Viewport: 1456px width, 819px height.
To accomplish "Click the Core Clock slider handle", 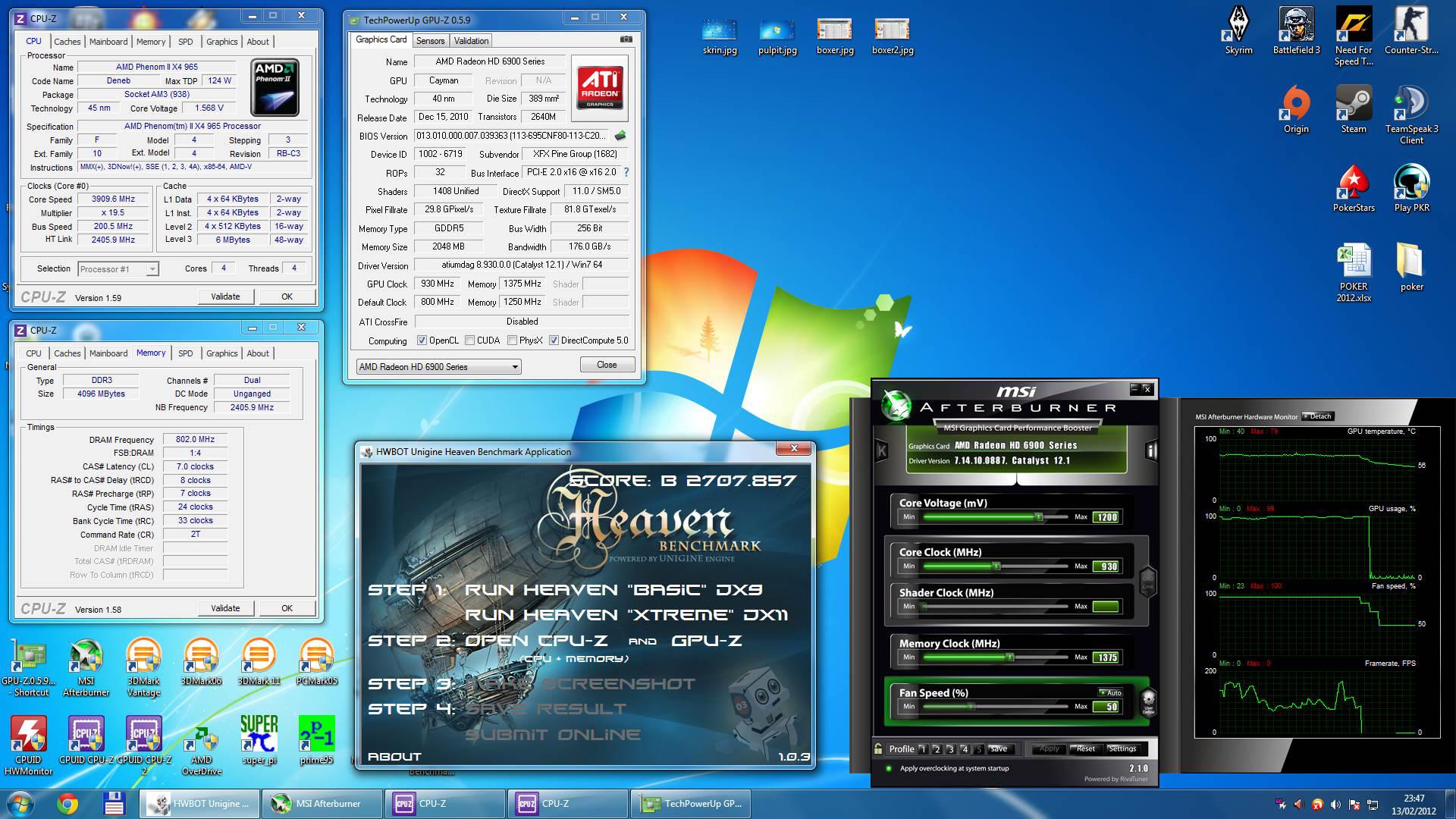I will click(996, 566).
